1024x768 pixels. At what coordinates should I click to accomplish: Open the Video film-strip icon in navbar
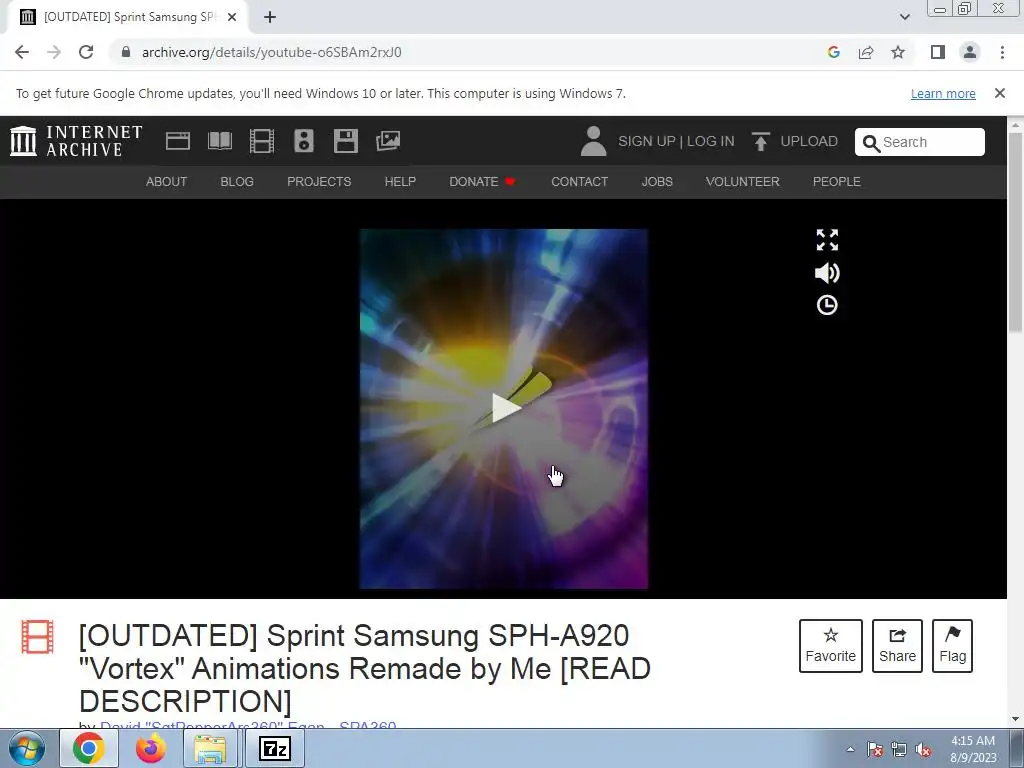tap(262, 141)
